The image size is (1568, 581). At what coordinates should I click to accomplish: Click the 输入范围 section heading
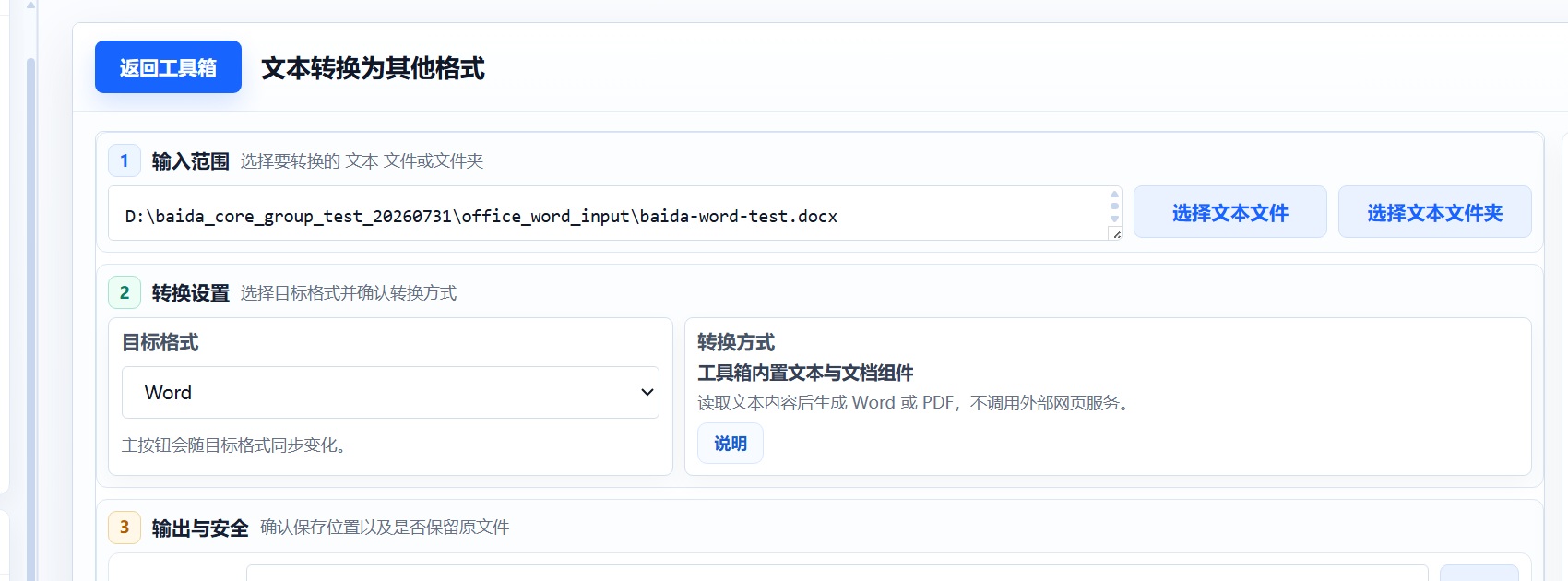[x=190, y=161]
